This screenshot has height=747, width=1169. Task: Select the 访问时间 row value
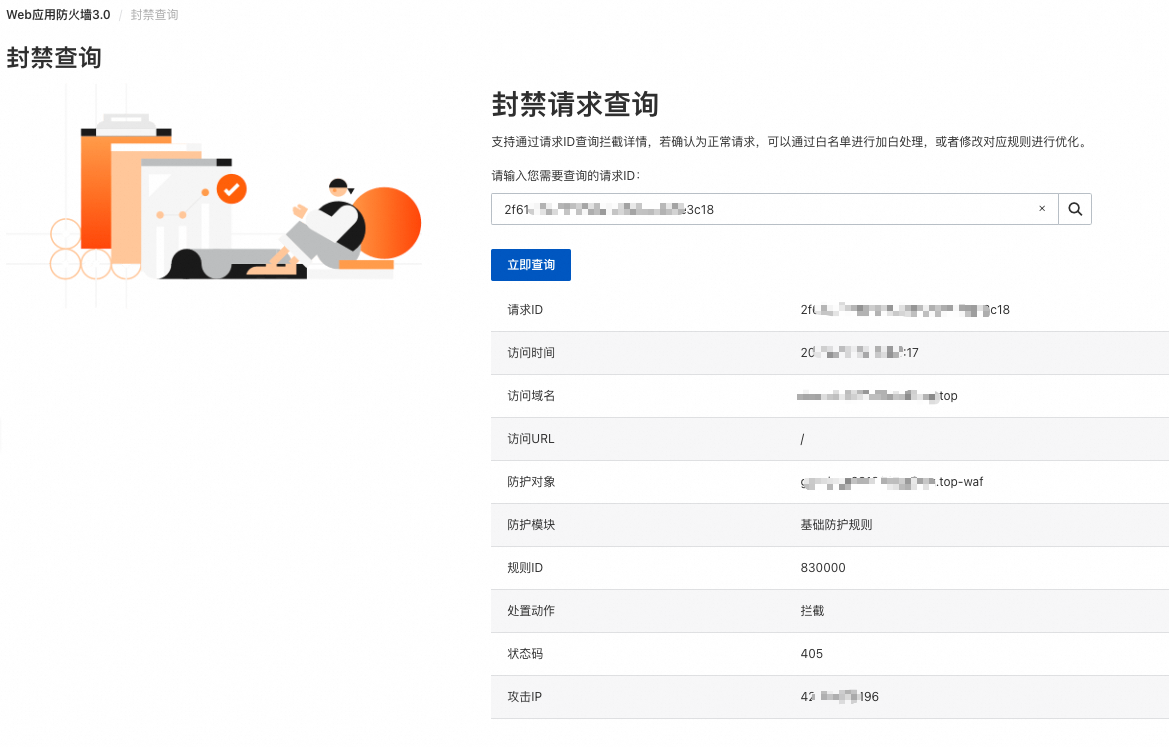859,353
